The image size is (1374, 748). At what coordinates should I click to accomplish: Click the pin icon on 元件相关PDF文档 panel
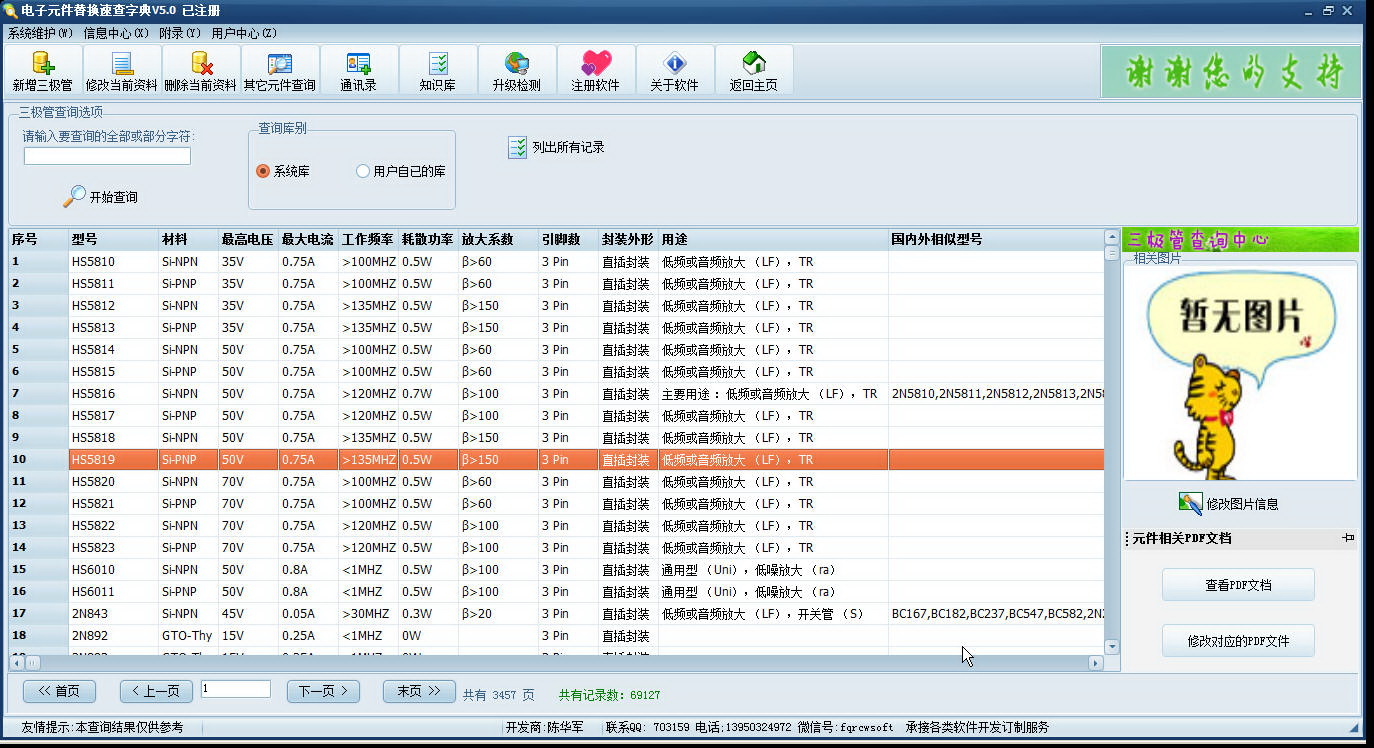click(x=1348, y=538)
